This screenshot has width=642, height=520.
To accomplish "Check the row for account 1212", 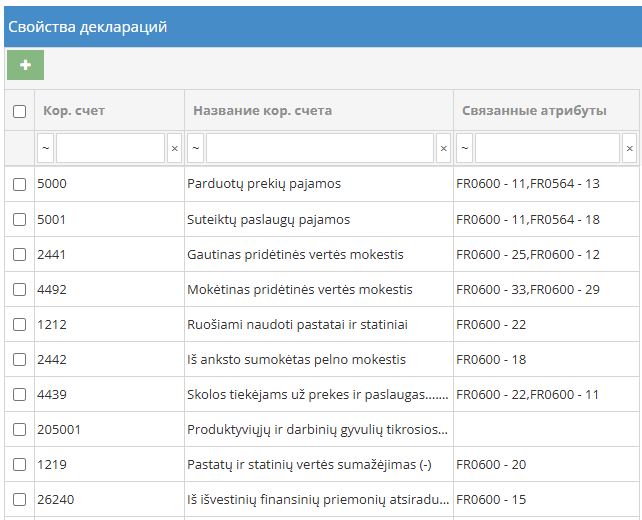I will click(x=19, y=325).
